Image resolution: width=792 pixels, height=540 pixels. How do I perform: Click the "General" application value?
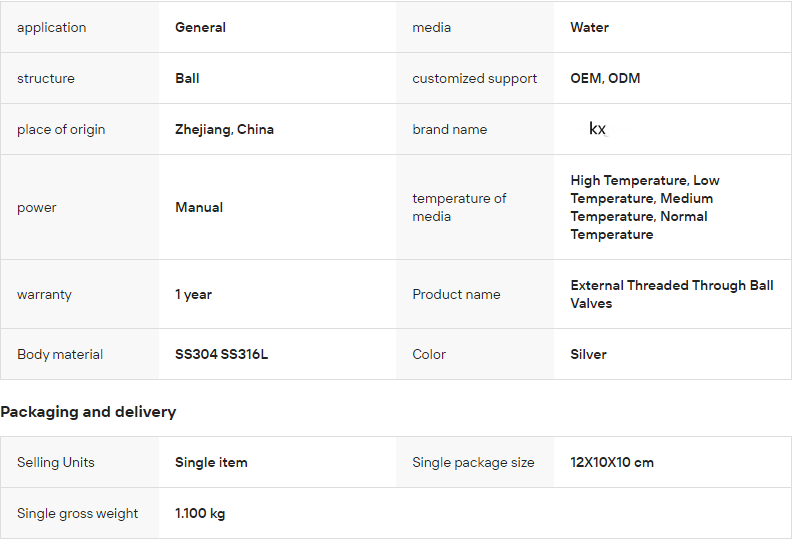pyautogui.click(x=200, y=27)
